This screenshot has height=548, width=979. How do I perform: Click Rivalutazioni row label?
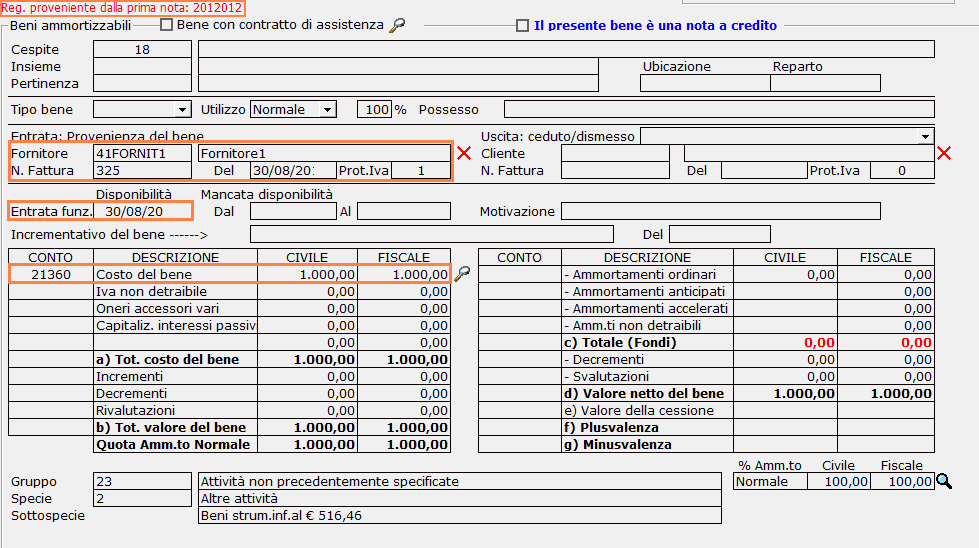tap(135, 411)
